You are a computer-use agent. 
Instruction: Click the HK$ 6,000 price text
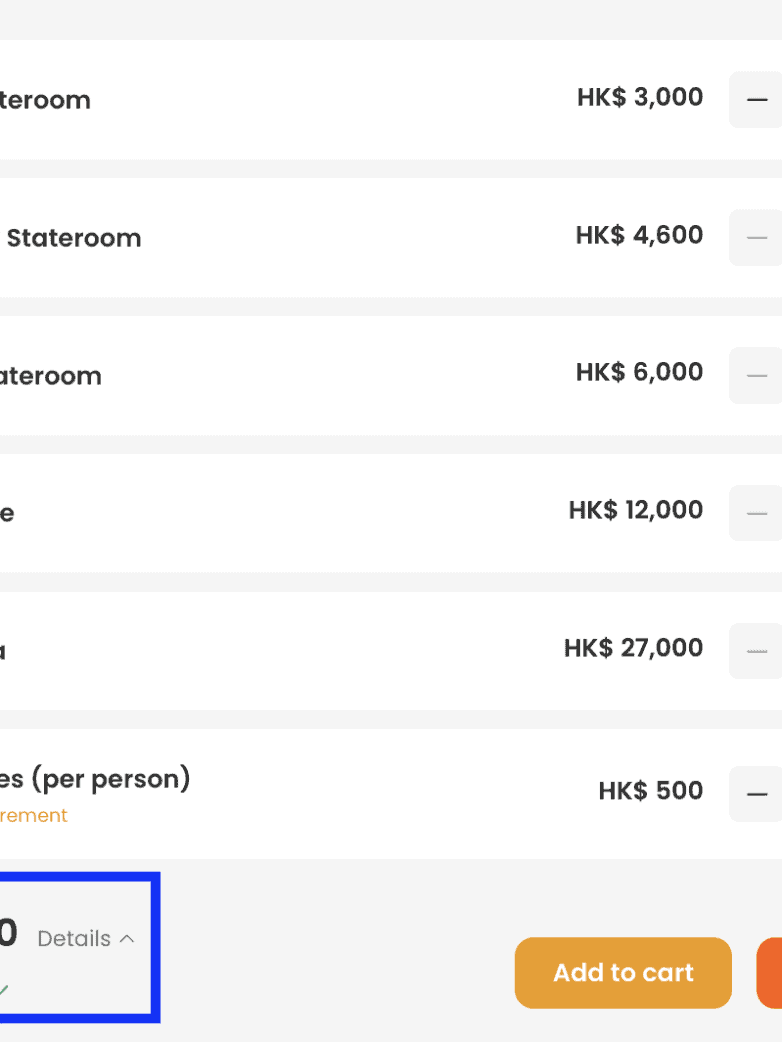click(x=640, y=373)
